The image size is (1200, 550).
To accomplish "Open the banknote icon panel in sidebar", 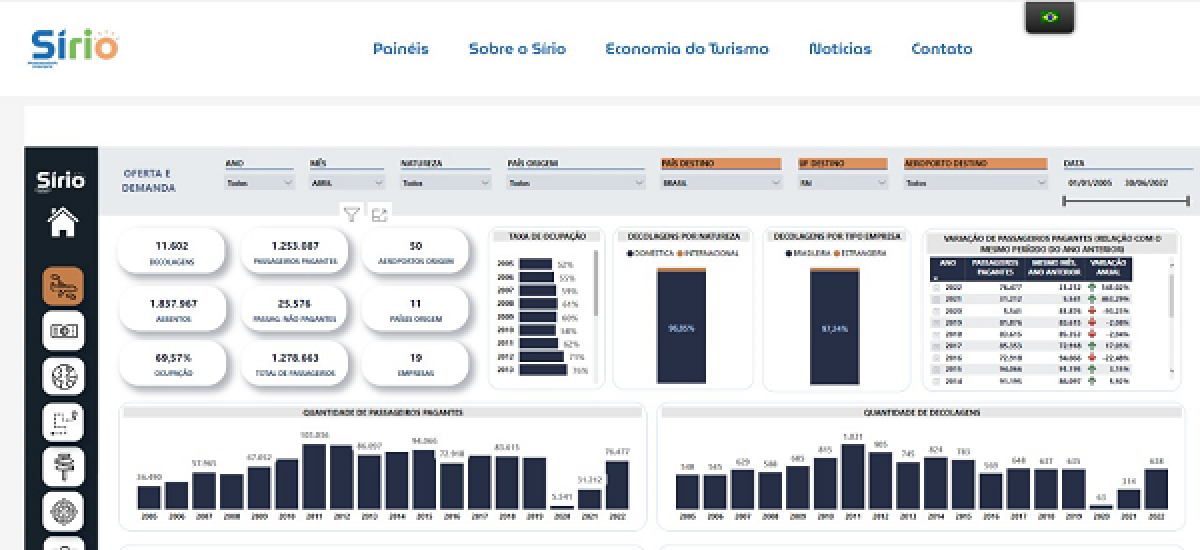I will point(62,331).
